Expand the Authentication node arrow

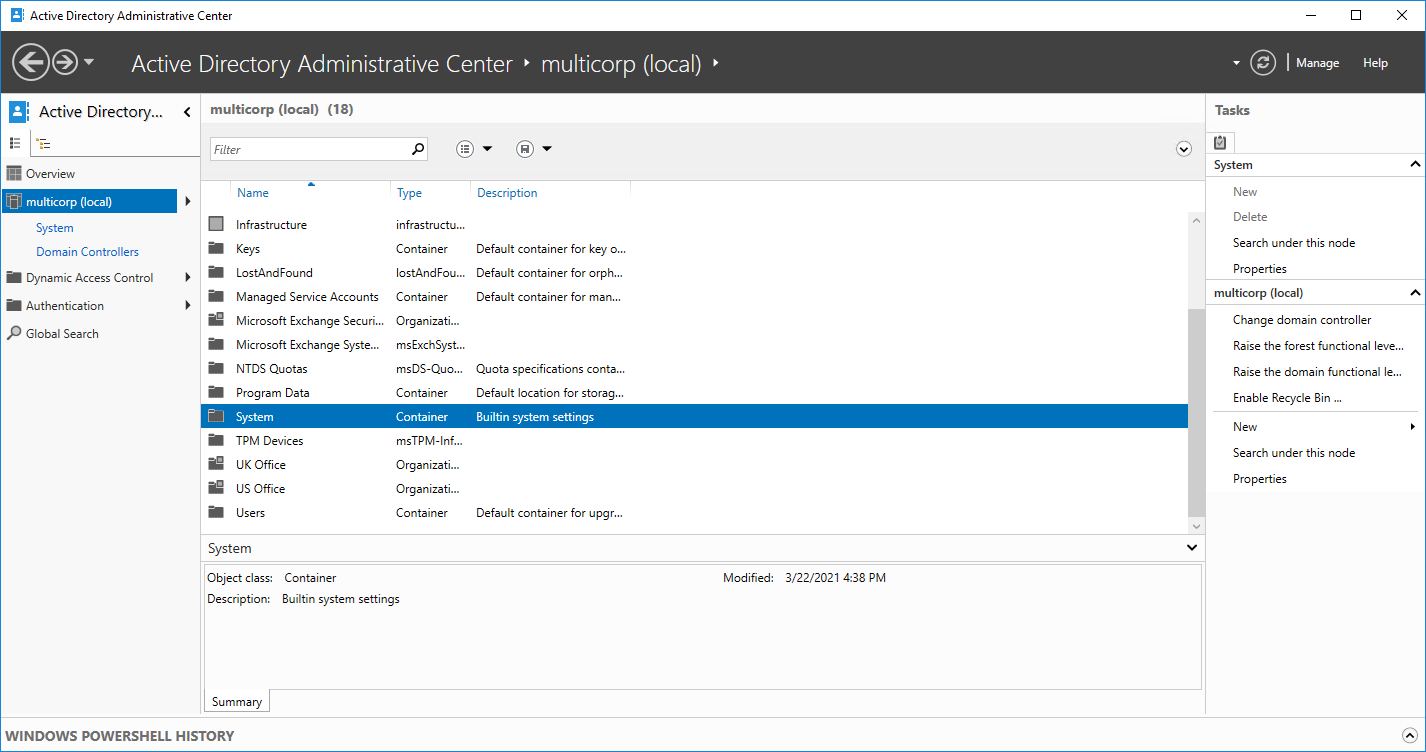click(x=187, y=306)
